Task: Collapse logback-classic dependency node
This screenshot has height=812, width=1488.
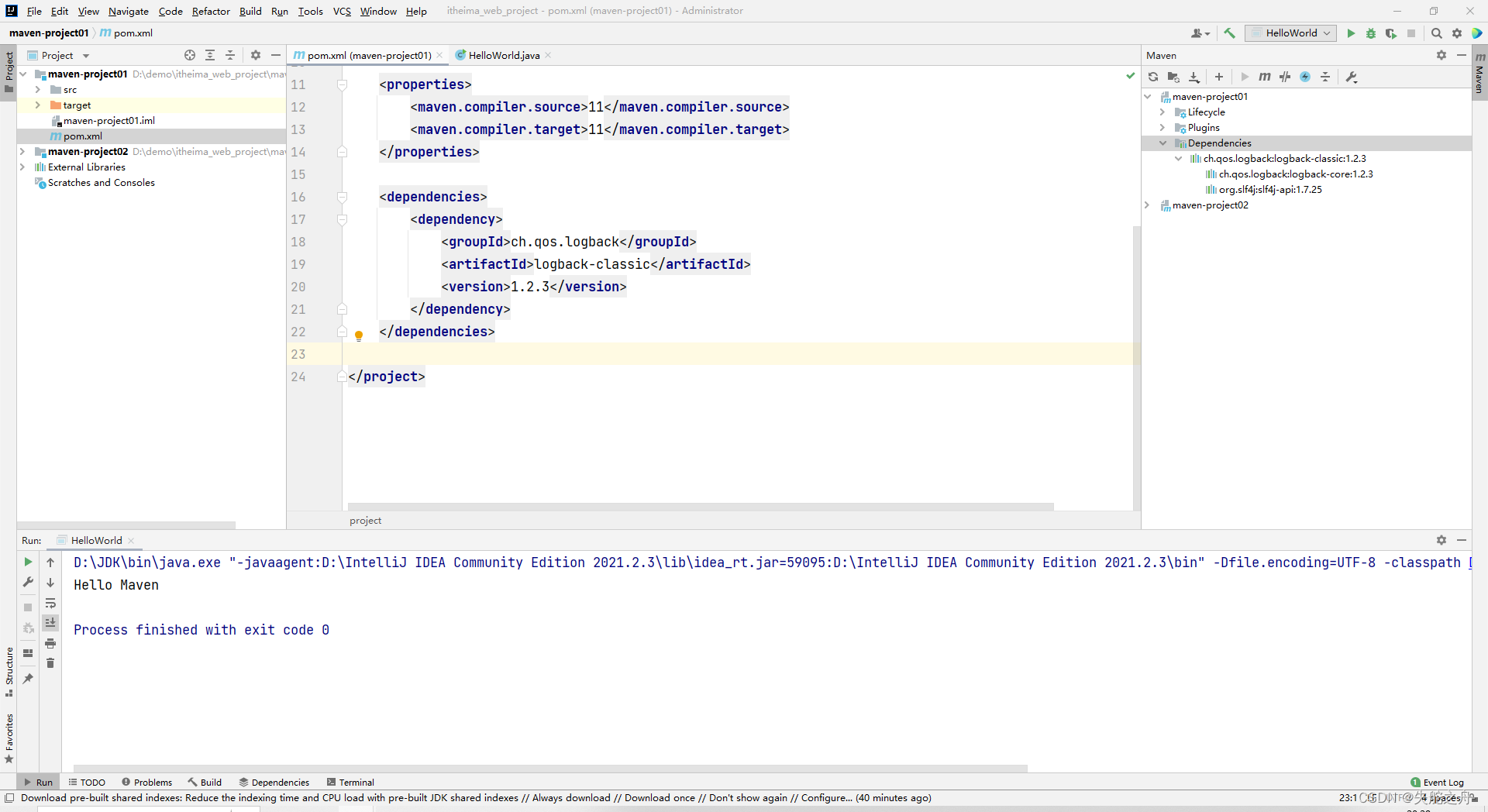Action: tap(1178, 159)
